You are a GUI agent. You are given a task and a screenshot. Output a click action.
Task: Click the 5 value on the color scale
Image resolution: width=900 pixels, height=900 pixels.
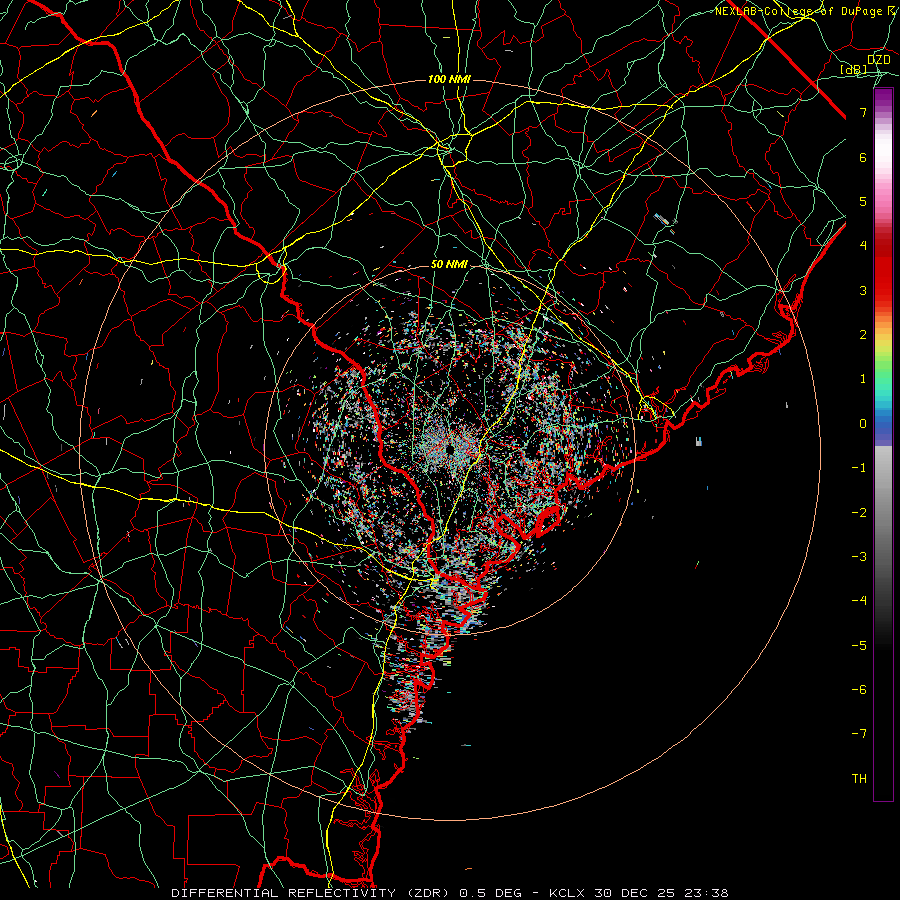863,201
